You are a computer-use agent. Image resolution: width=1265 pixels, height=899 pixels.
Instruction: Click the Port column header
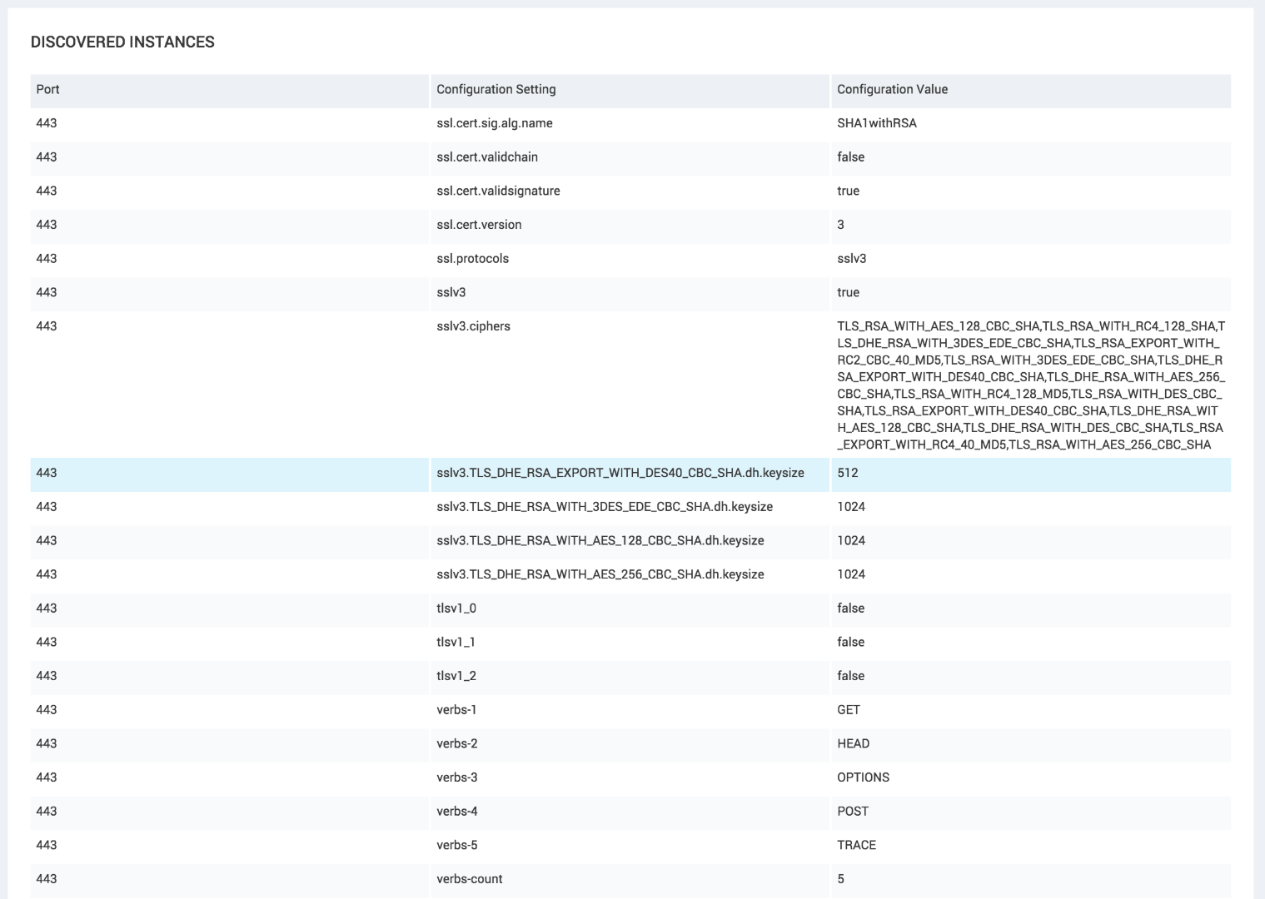[x=48, y=90]
